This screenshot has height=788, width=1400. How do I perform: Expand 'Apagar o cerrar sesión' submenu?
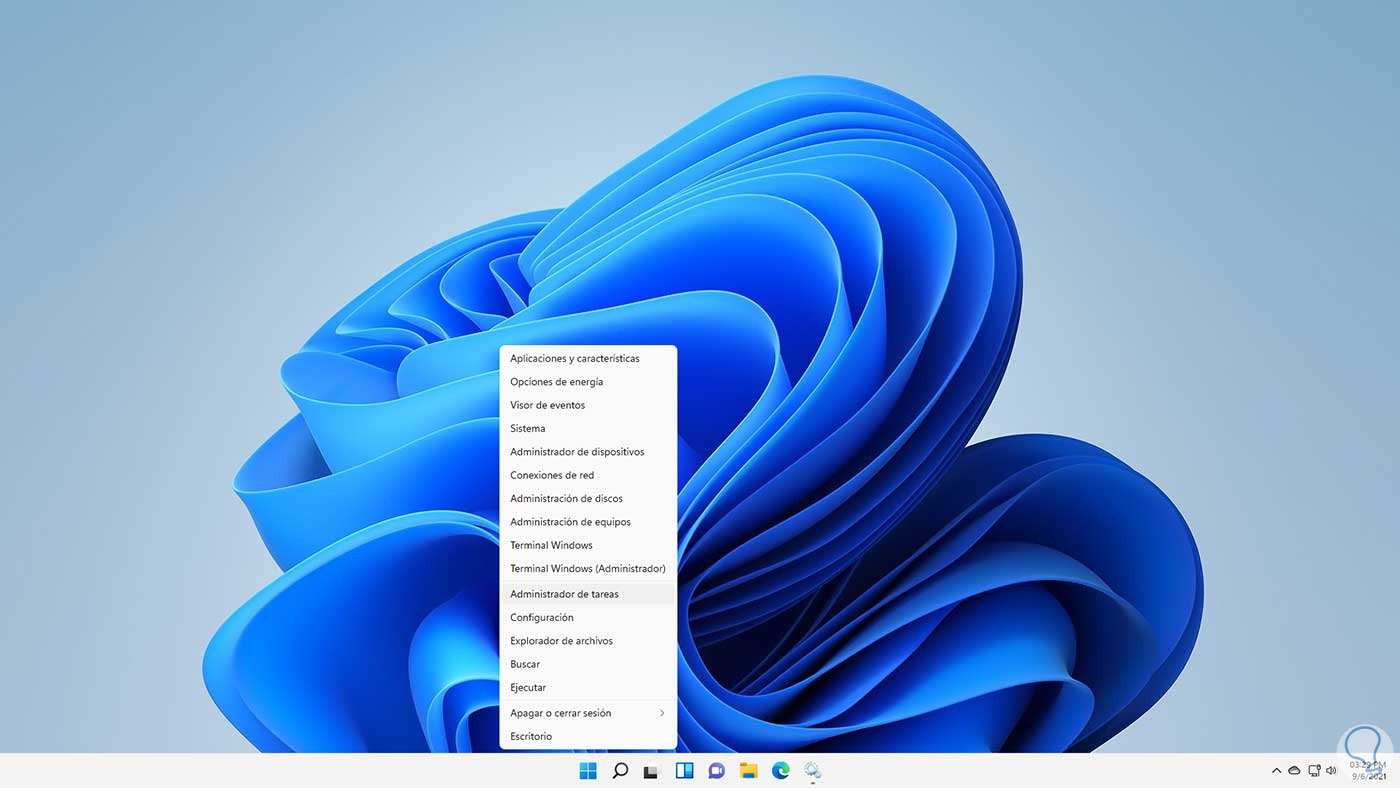pyautogui.click(x=587, y=713)
